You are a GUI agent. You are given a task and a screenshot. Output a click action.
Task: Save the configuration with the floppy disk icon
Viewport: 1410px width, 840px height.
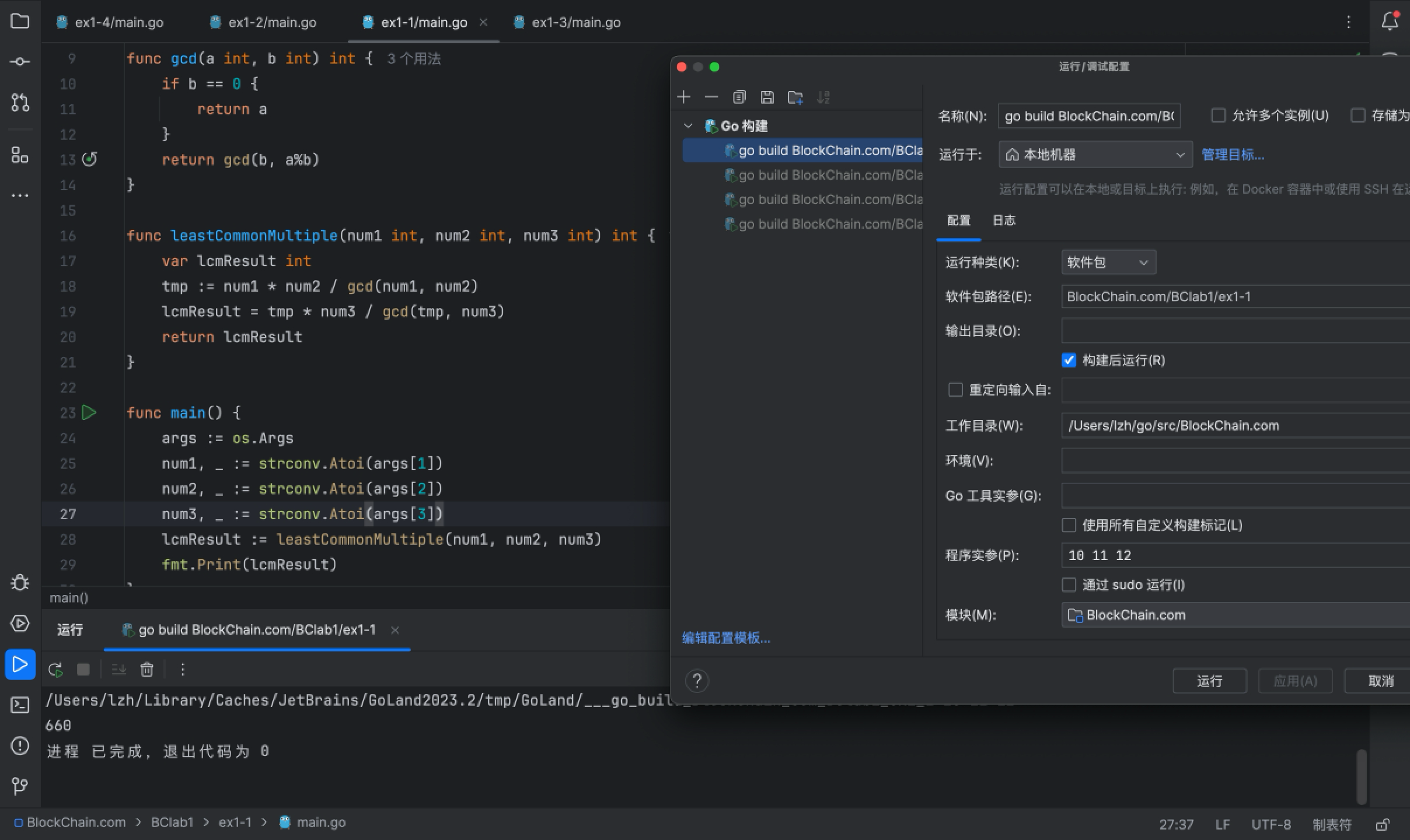coord(767,97)
